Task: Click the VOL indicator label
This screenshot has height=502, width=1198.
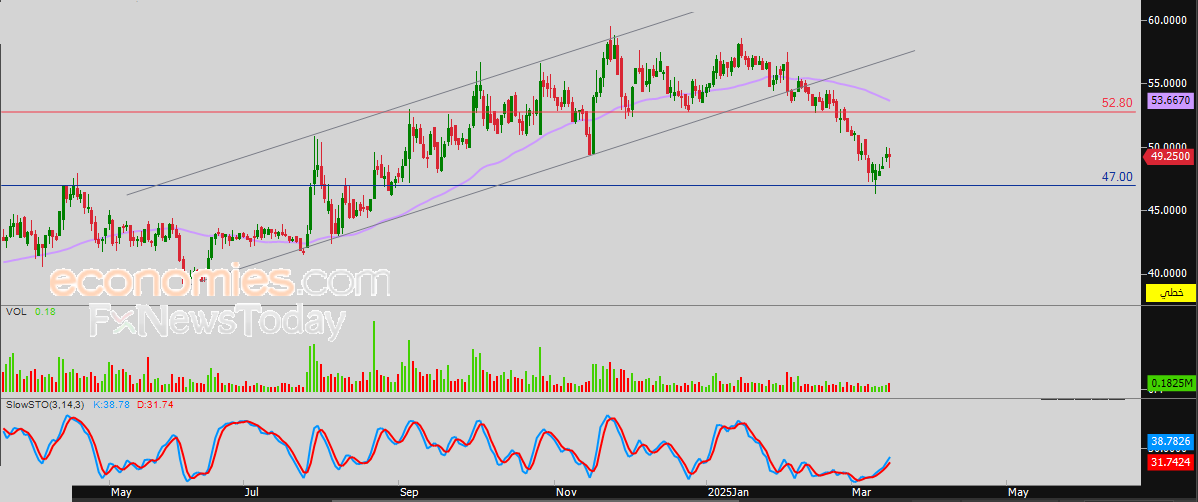Action: click(15, 312)
